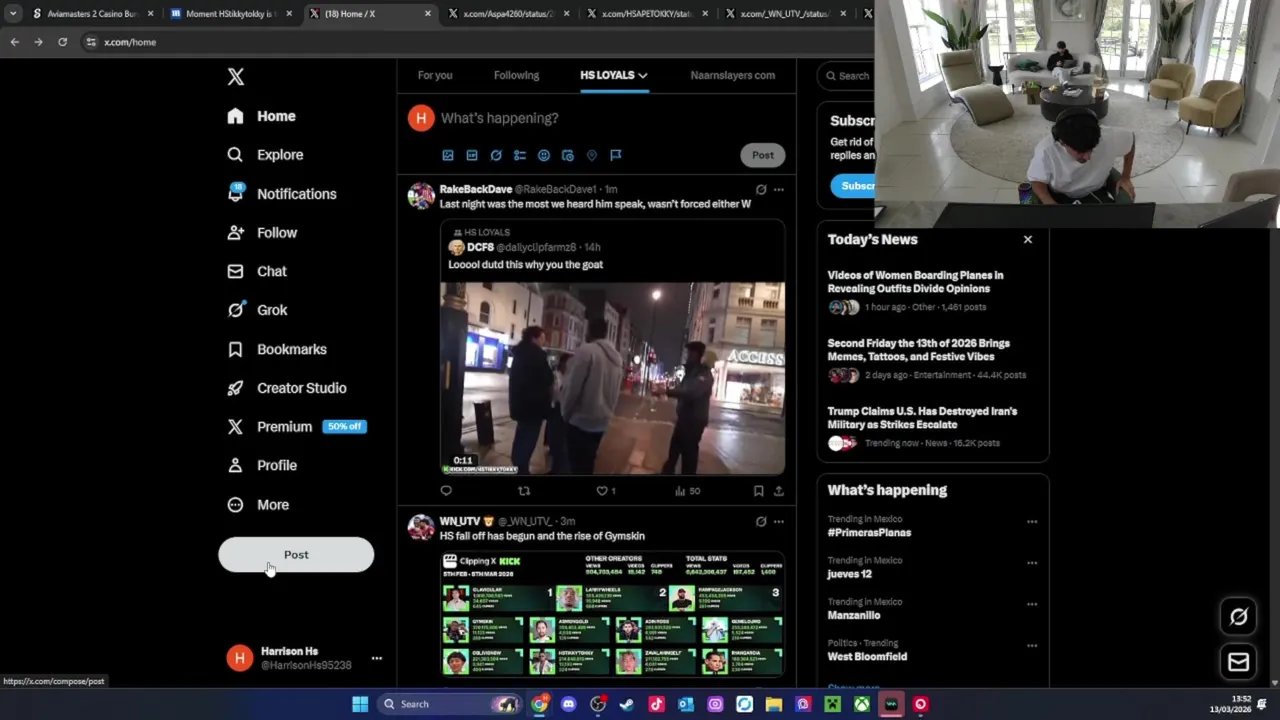
Task: Open the floating Messages envelope button
Action: tap(1238, 662)
